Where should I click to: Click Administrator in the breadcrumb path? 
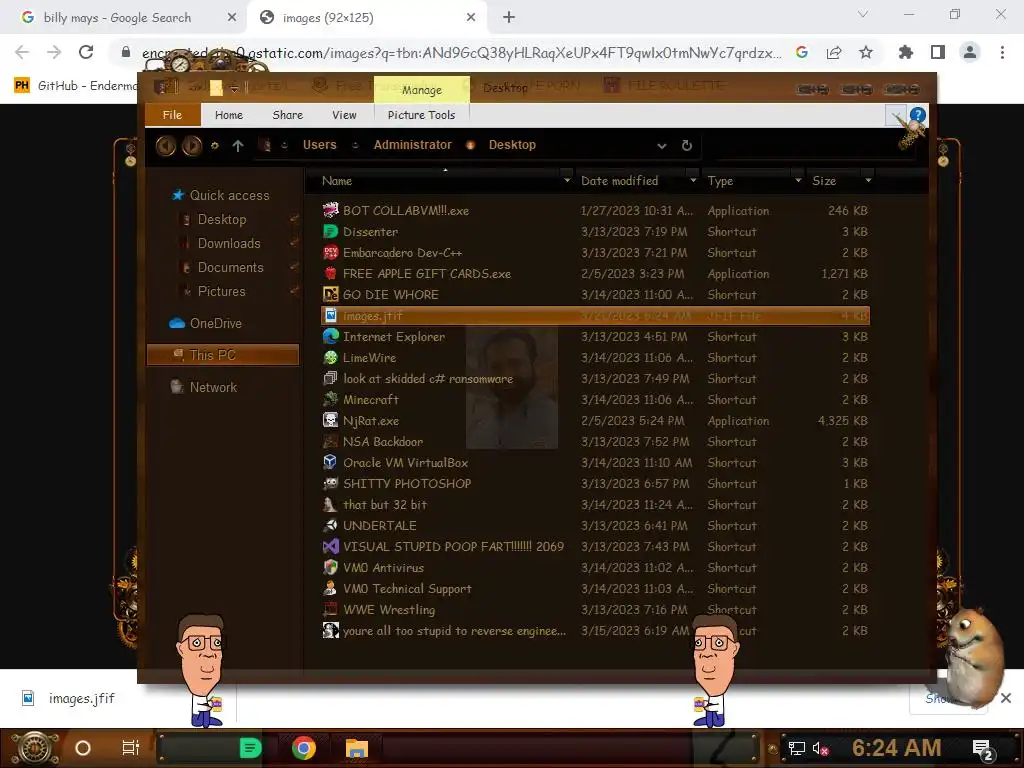coord(413,145)
